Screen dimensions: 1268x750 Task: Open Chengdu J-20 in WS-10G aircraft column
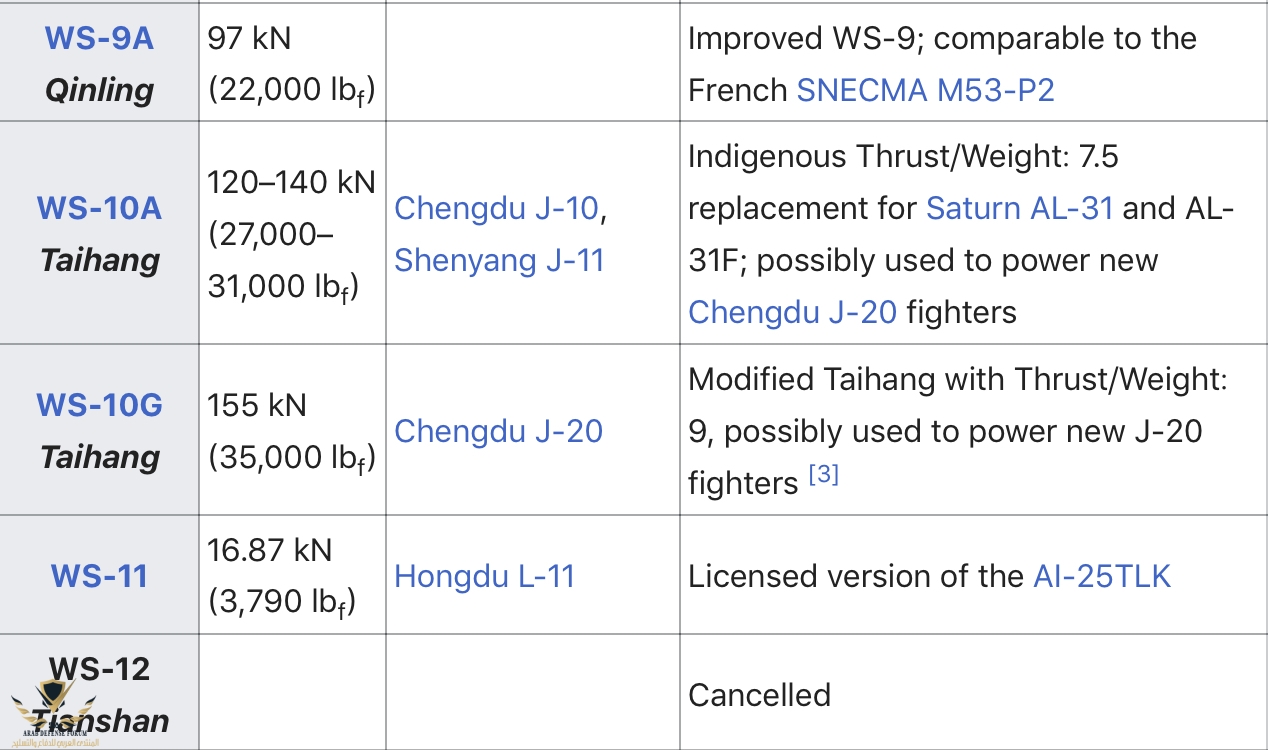[498, 431]
